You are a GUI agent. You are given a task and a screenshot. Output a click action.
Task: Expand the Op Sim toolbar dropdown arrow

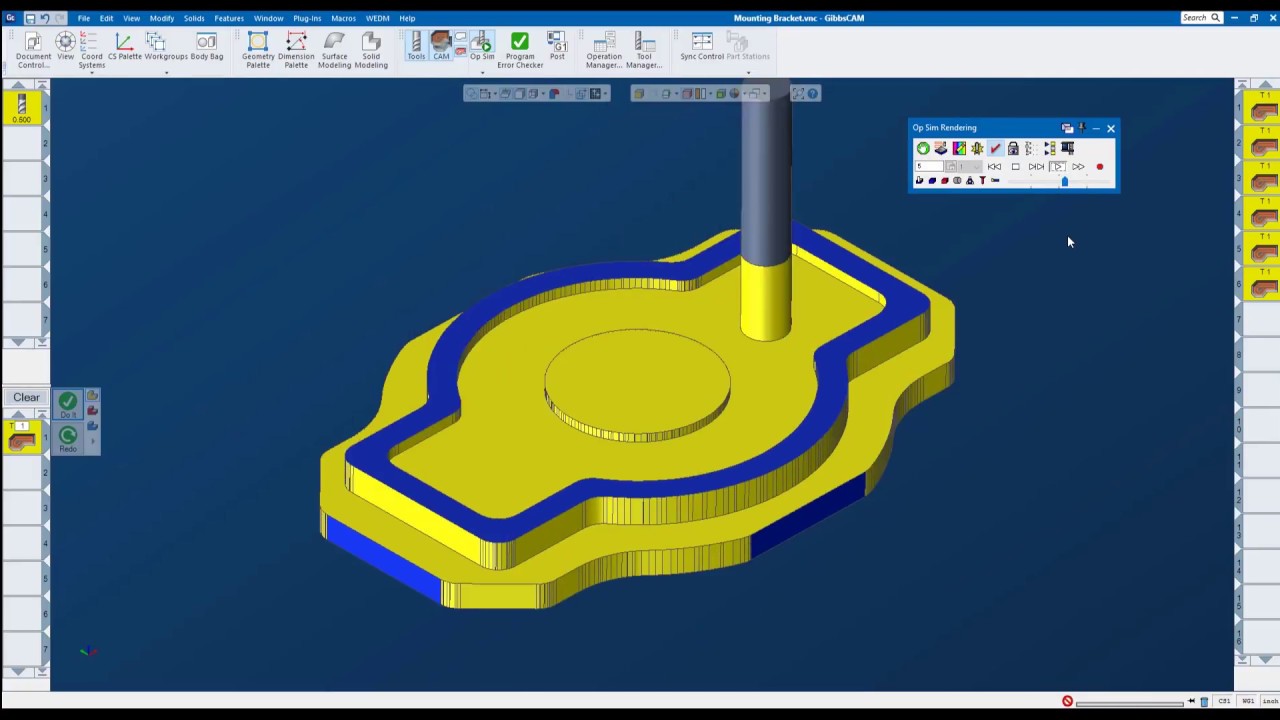(x=482, y=73)
